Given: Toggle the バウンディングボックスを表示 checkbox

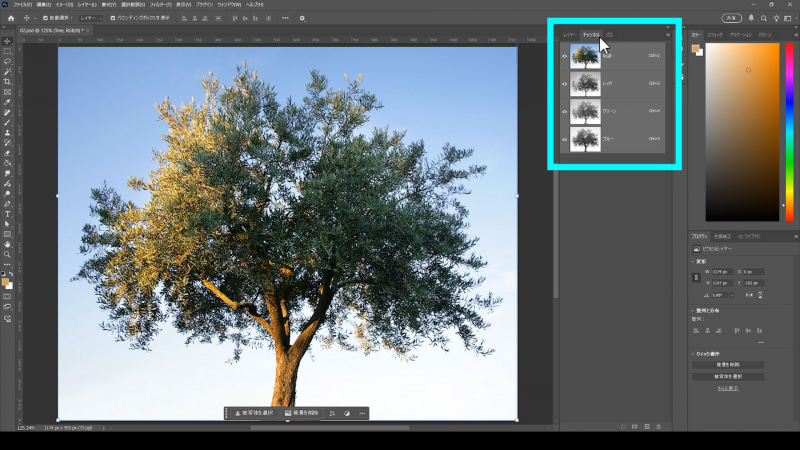Looking at the screenshot, I should tap(113, 18).
